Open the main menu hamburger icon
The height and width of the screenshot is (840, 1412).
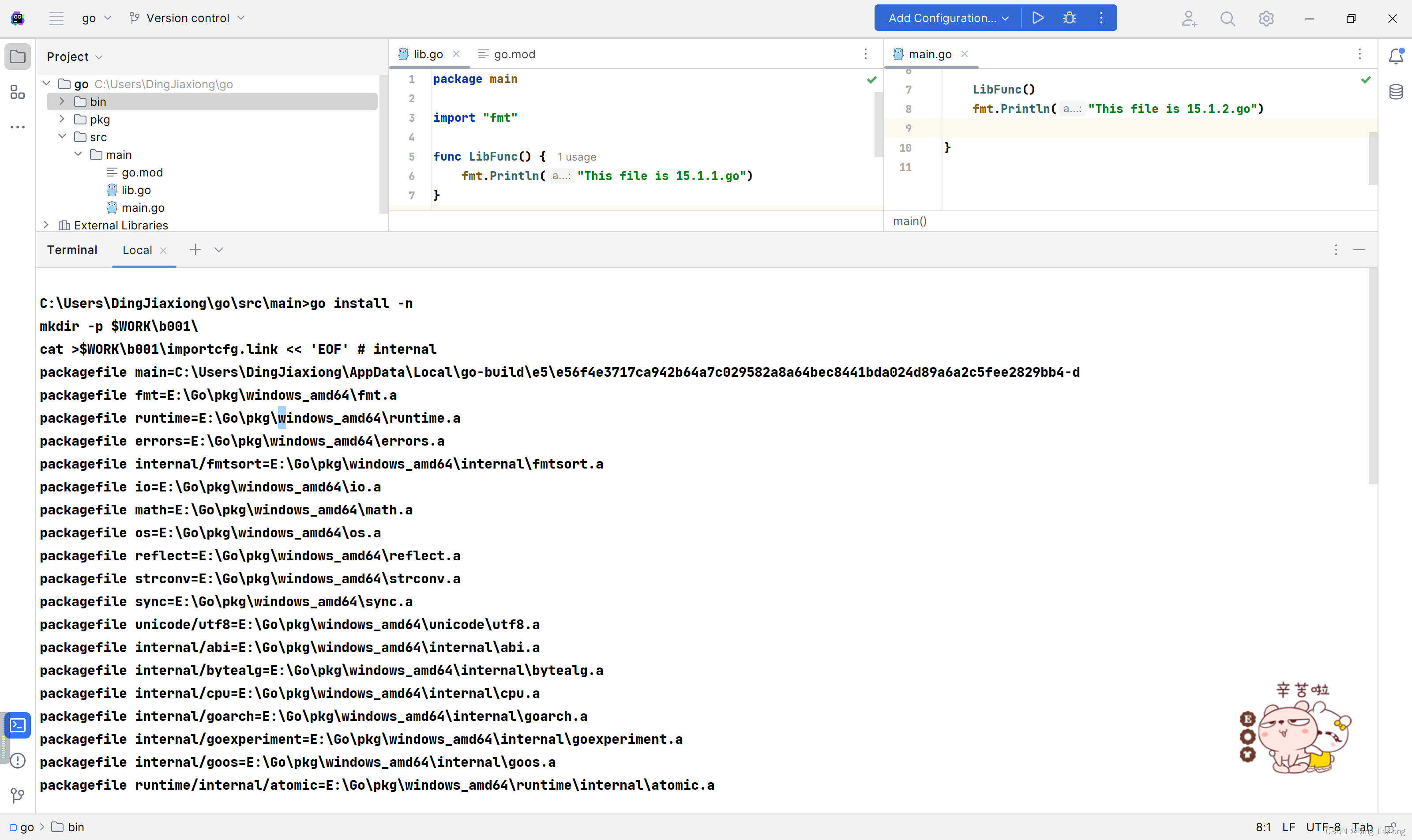(56, 18)
